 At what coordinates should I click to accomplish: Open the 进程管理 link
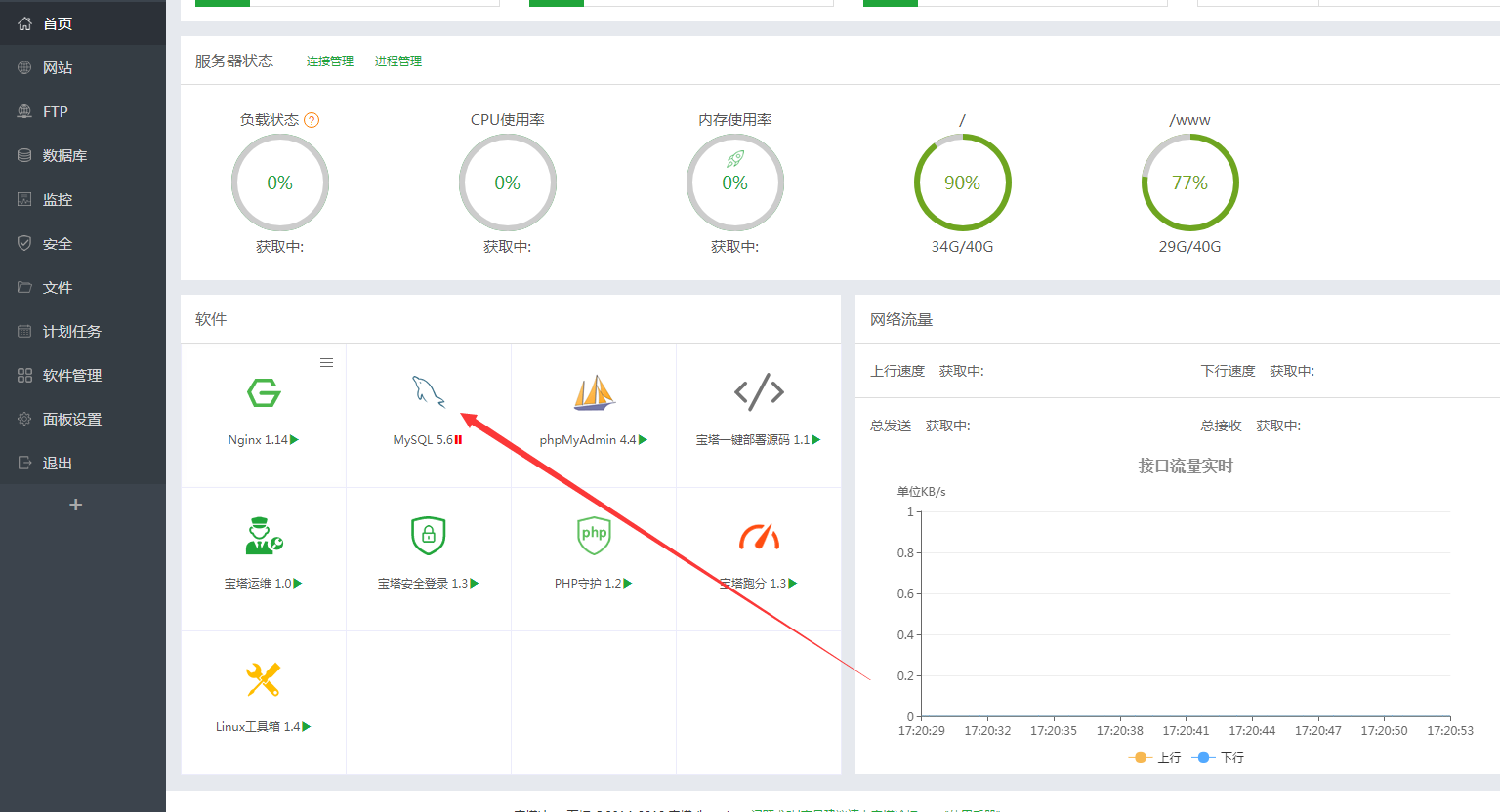pyautogui.click(x=398, y=61)
